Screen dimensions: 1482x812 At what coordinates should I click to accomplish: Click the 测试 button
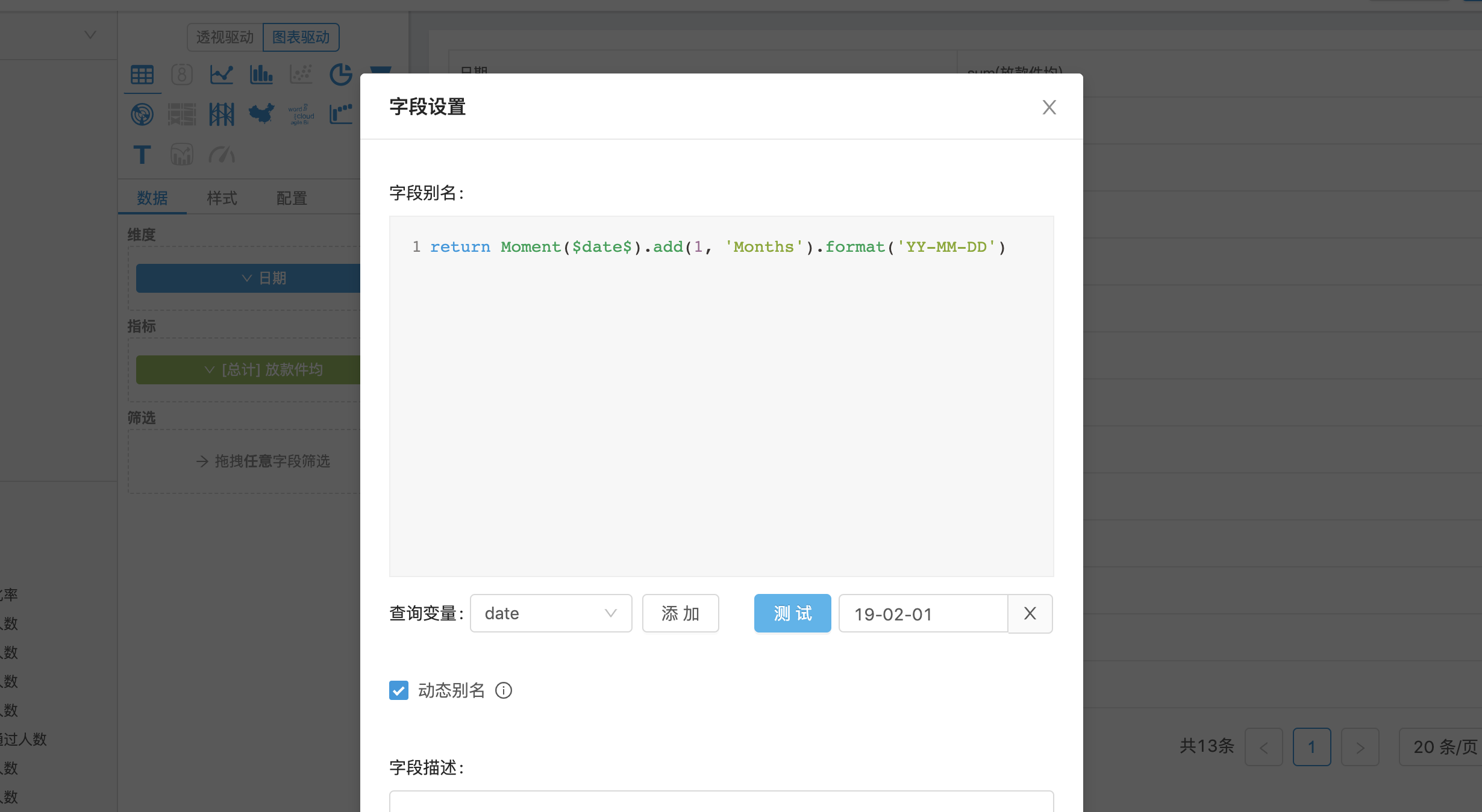coord(792,613)
